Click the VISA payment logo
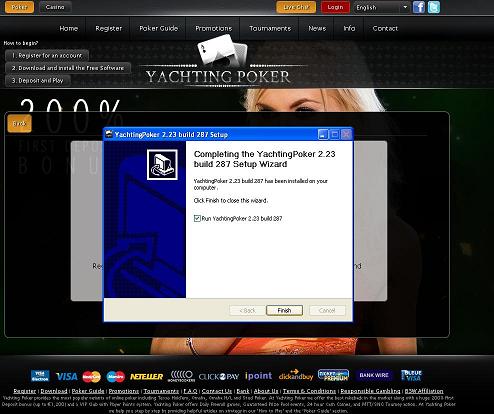 [67, 377]
